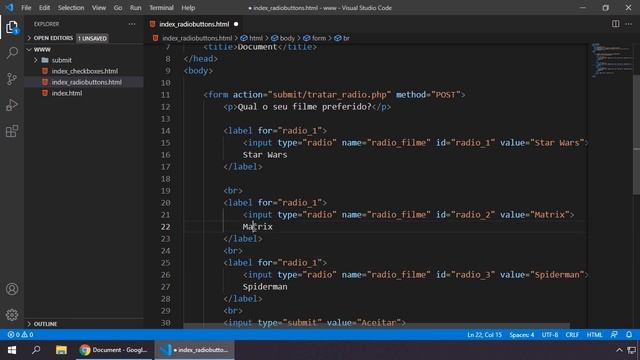
Task: Click 'Qual o seu filme preferido?' text
Action: tap(304, 107)
